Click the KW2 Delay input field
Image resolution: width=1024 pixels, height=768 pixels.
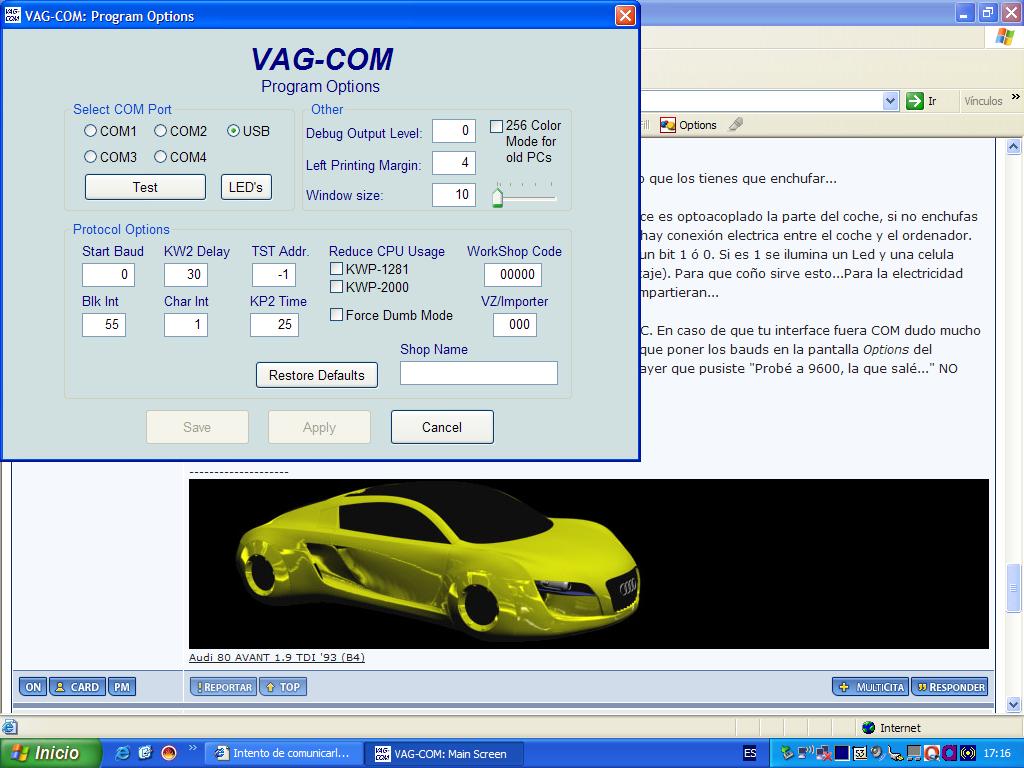tap(186, 274)
